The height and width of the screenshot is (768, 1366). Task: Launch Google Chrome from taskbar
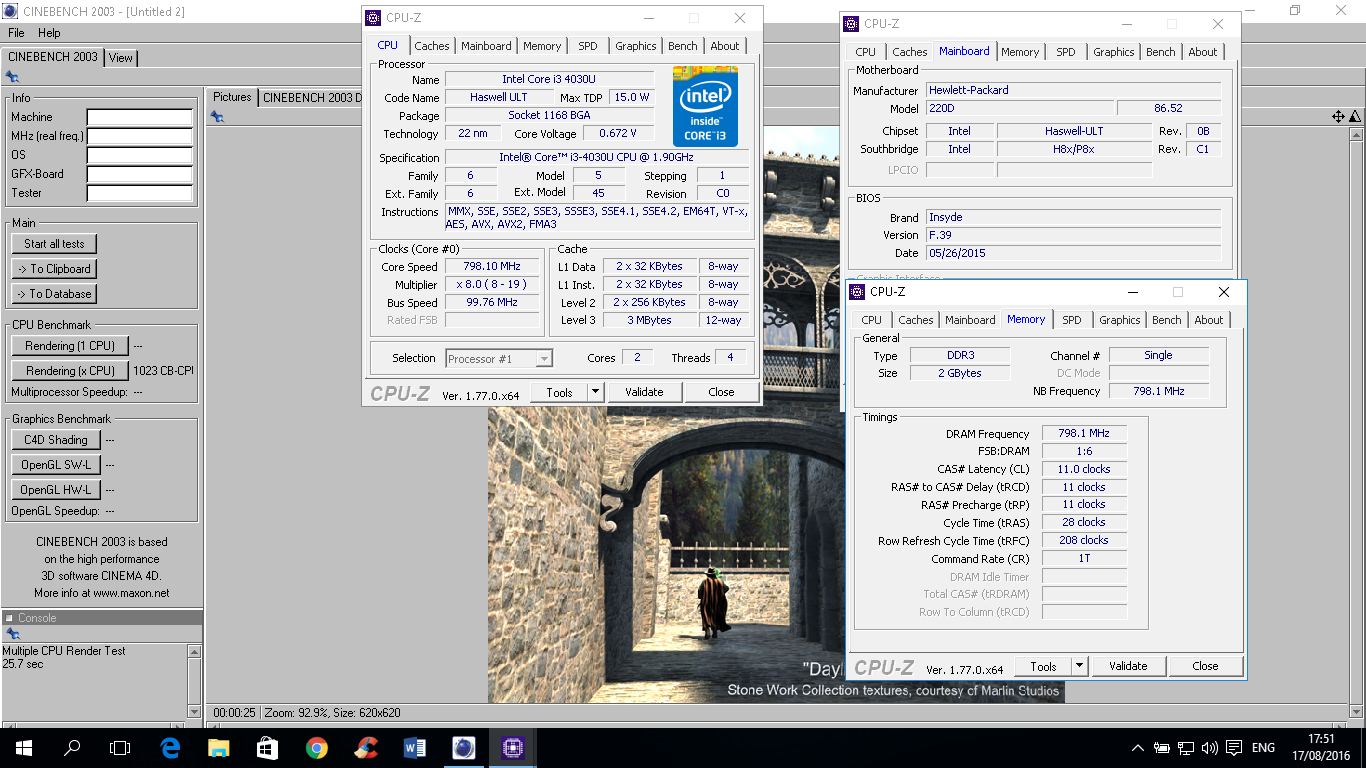(x=316, y=747)
